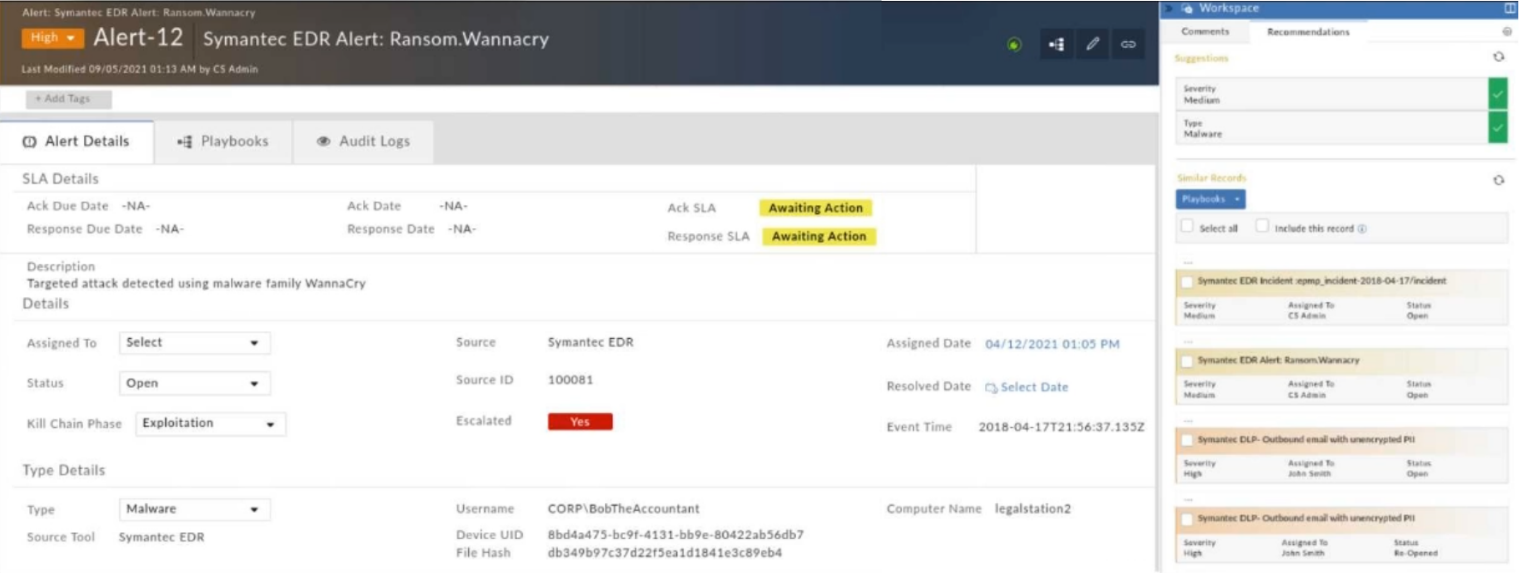
Task: Click the red Escalated Yes button
Action: point(580,422)
